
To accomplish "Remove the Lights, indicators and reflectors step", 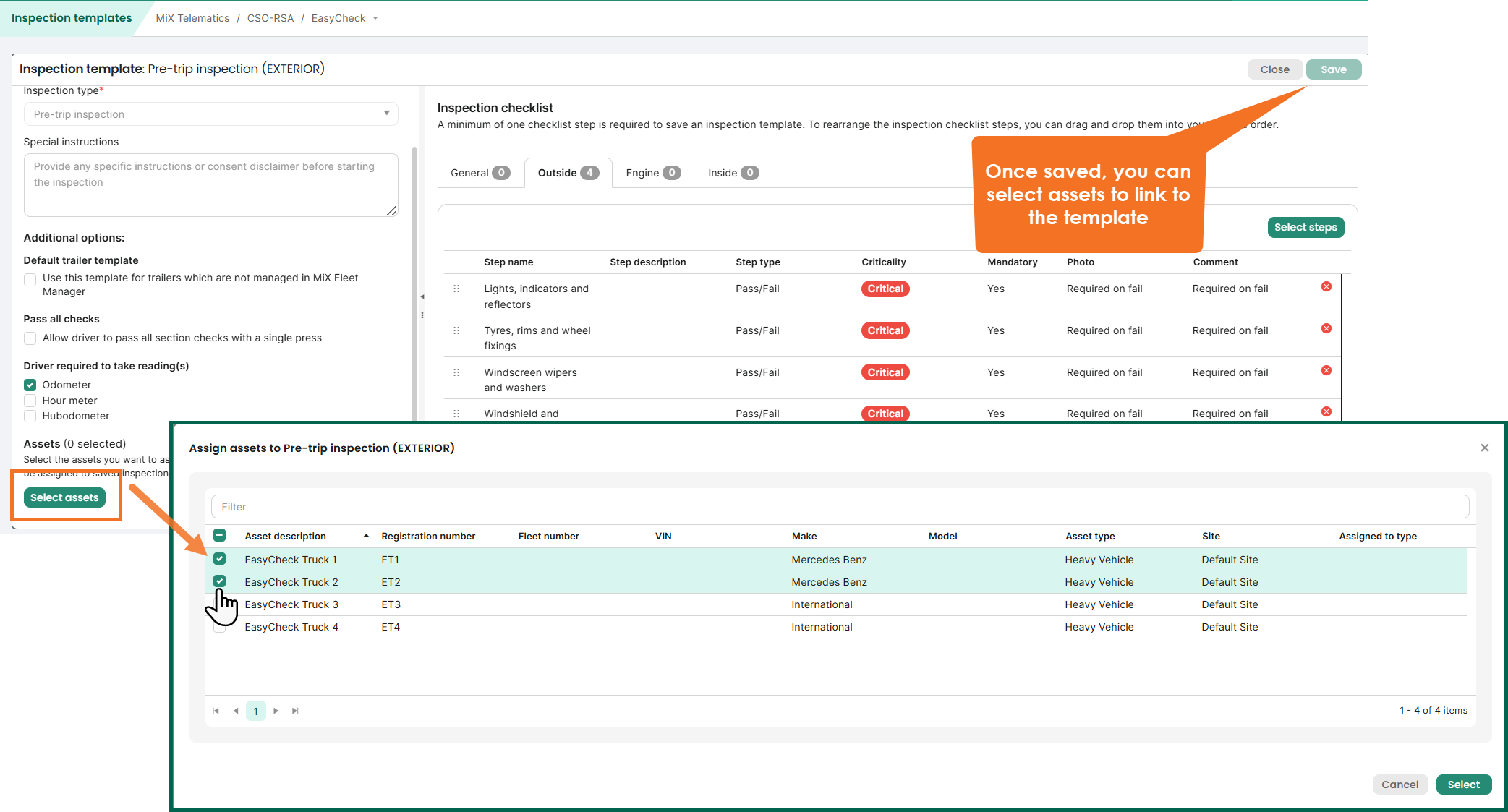I will pyautogui.click(x=1326, y=287).
